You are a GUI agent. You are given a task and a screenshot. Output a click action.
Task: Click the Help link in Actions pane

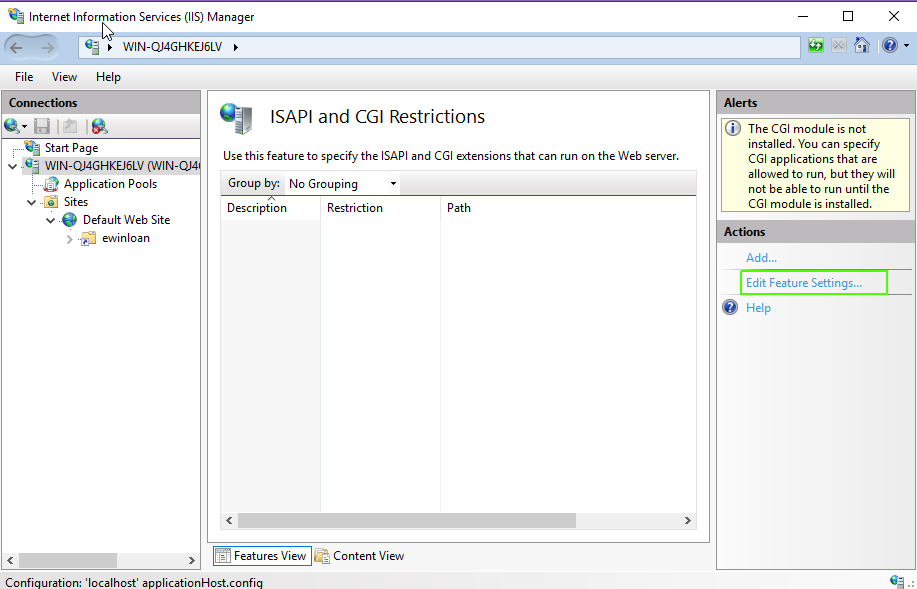[x=759, y=308]
